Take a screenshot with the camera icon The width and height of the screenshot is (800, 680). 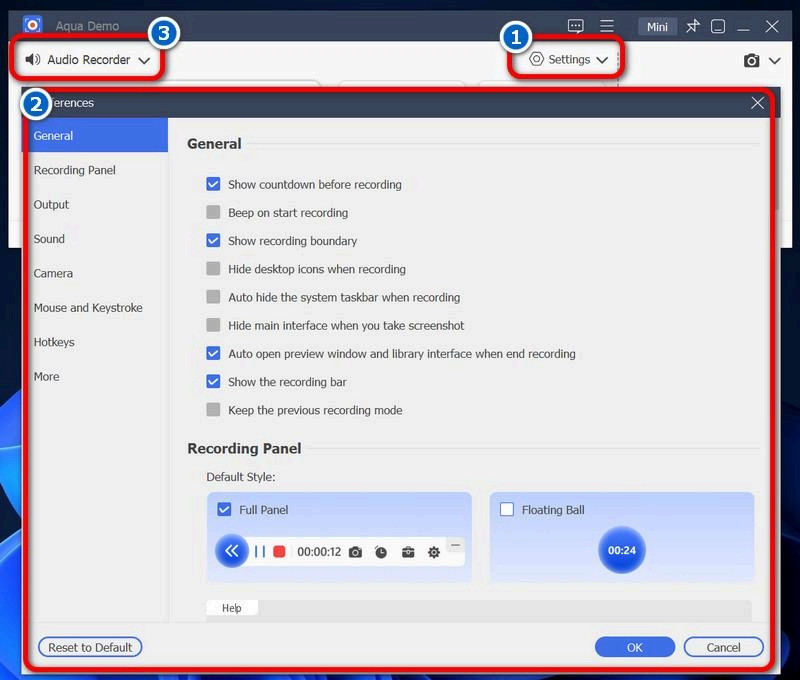(751, 61)
